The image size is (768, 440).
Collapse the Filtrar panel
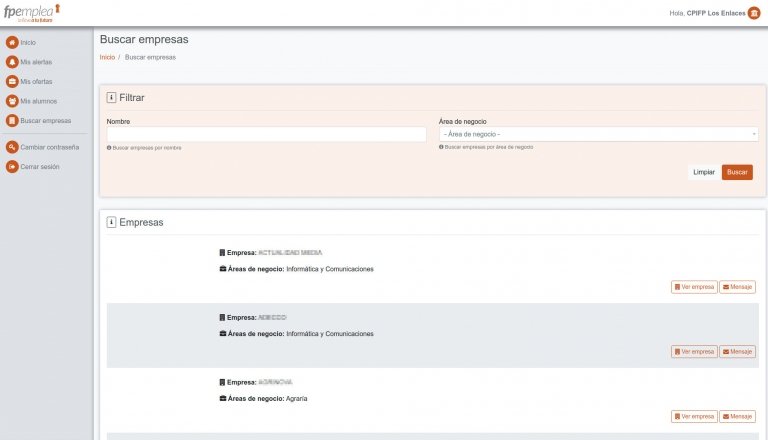(111, 98)
